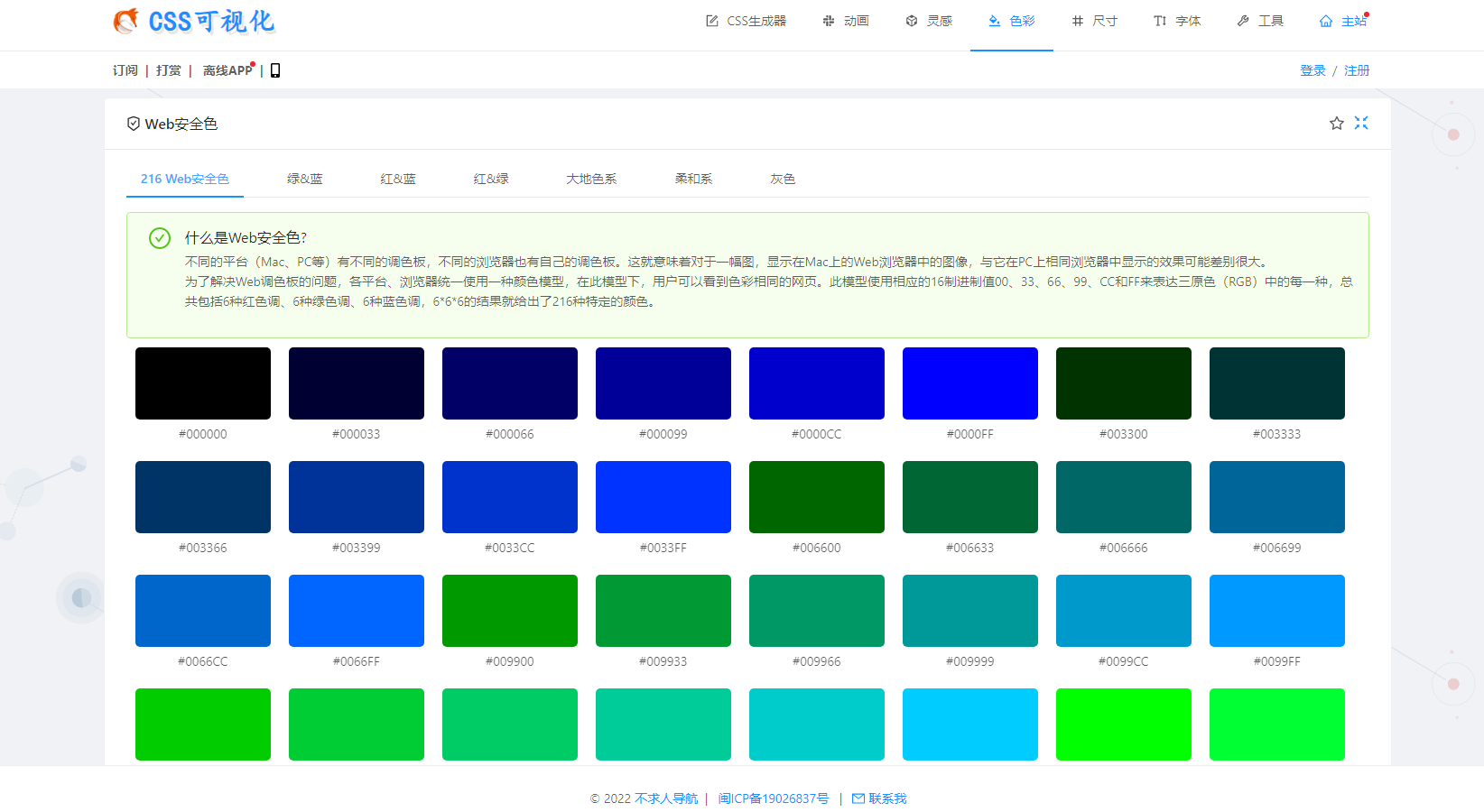Open the 尺寸 navigation item
Image resolution: width=1484 pixels, height=812 pixels.
(1094, 21)
